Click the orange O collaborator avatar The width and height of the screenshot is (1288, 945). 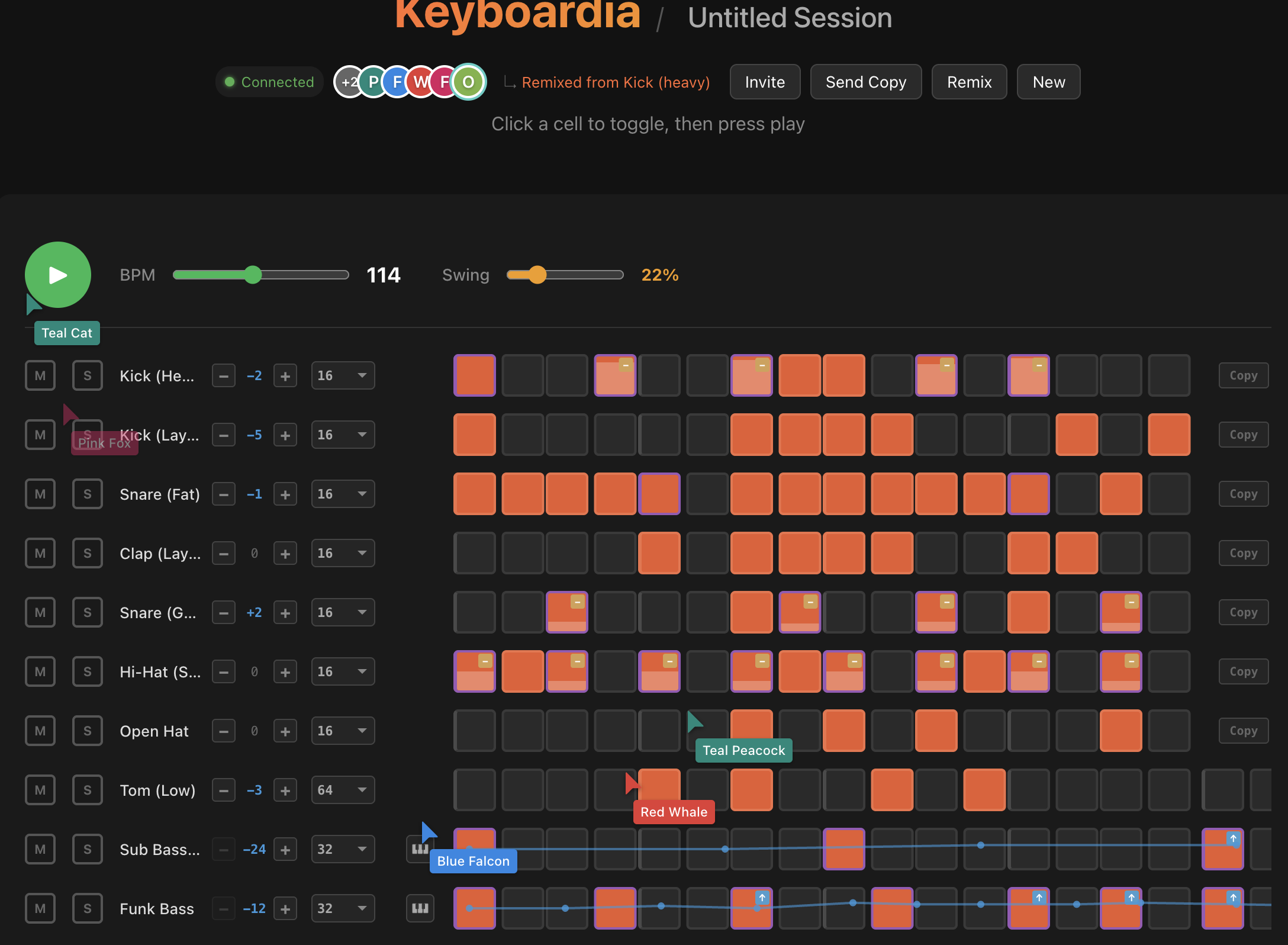point(468,82)
